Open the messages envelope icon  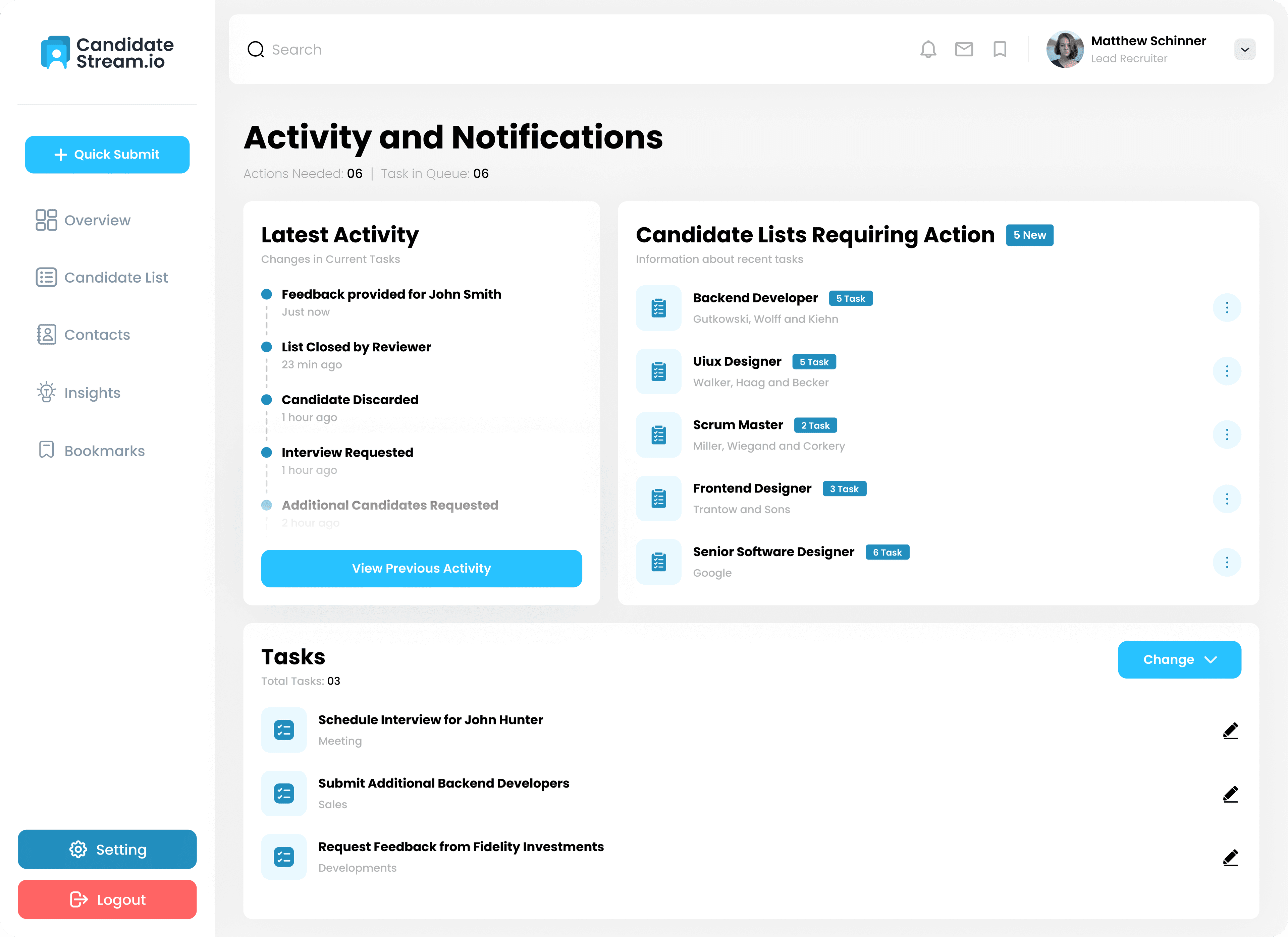pyautogui.click(x=964, y=49)
